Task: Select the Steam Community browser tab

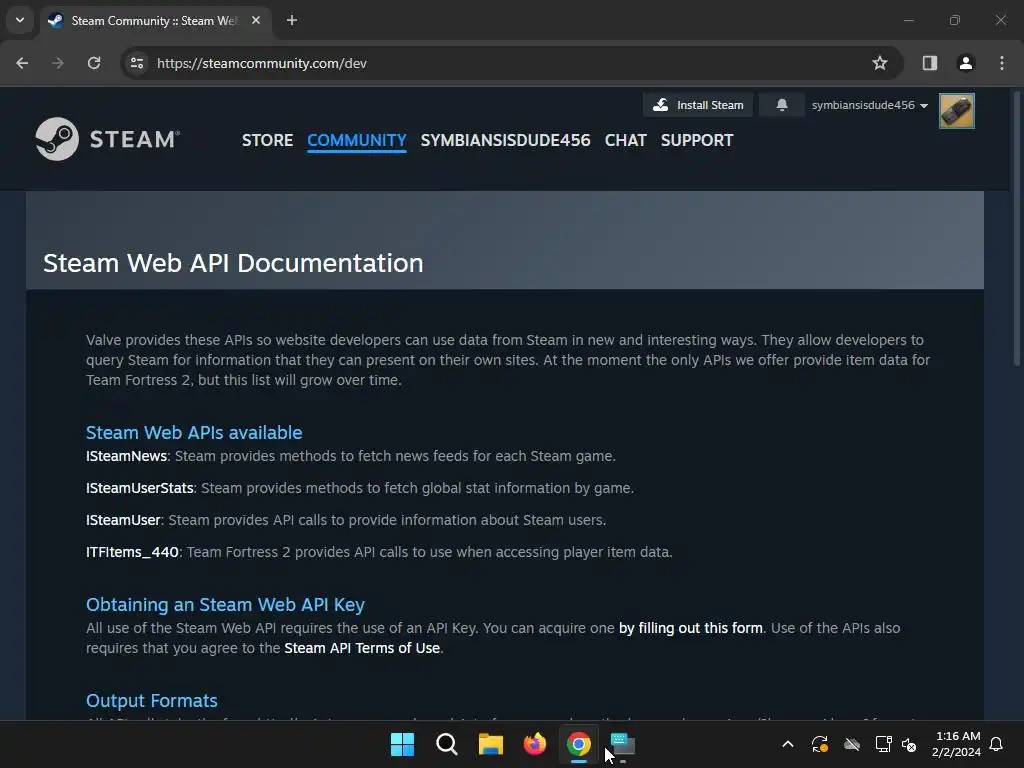Action: click(155, 20)
